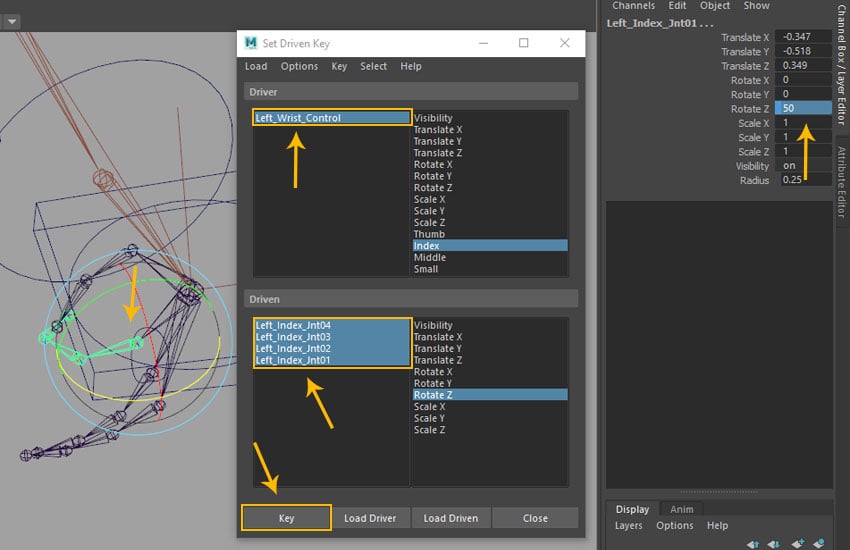Select Left_Wrist_Control in the Driver list
This screenshot has height=550, width=850.
(x=331, y=118)
